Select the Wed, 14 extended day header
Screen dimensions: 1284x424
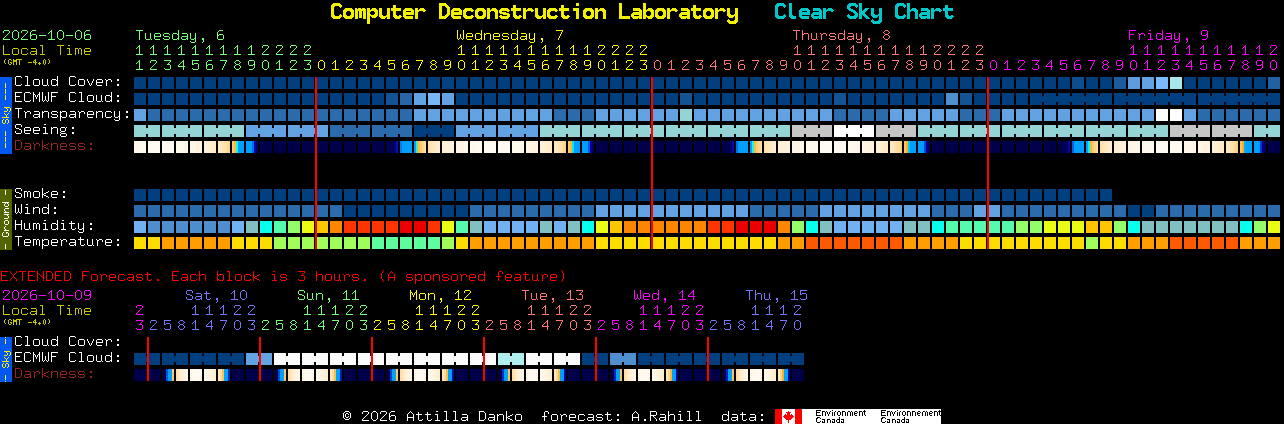pos(664,295)
